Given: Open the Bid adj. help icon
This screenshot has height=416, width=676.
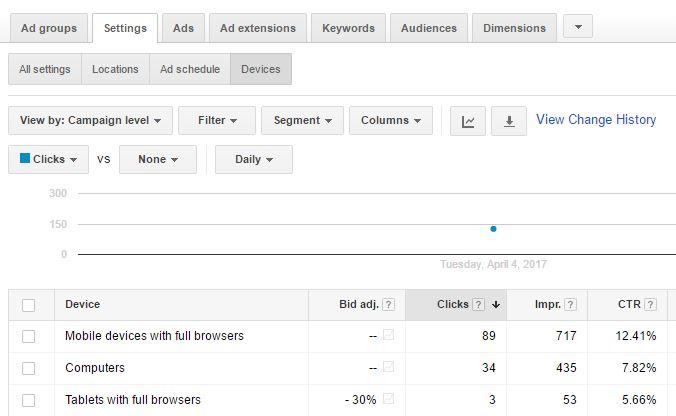Looking at the screenshot, I should pyautogui.click(x=388, y=305).
